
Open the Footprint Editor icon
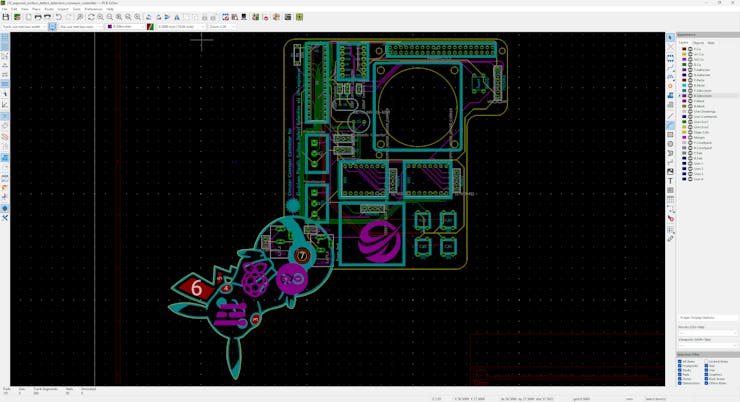[x=226, y=17]
